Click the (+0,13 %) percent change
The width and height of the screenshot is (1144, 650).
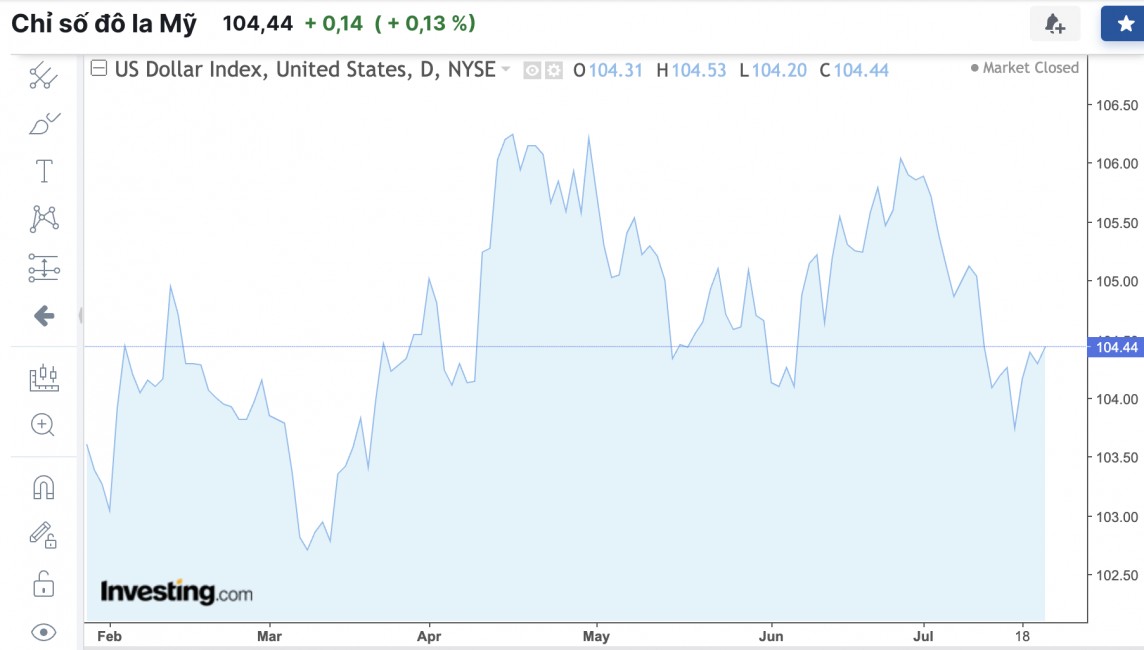[x=425, y=23]
